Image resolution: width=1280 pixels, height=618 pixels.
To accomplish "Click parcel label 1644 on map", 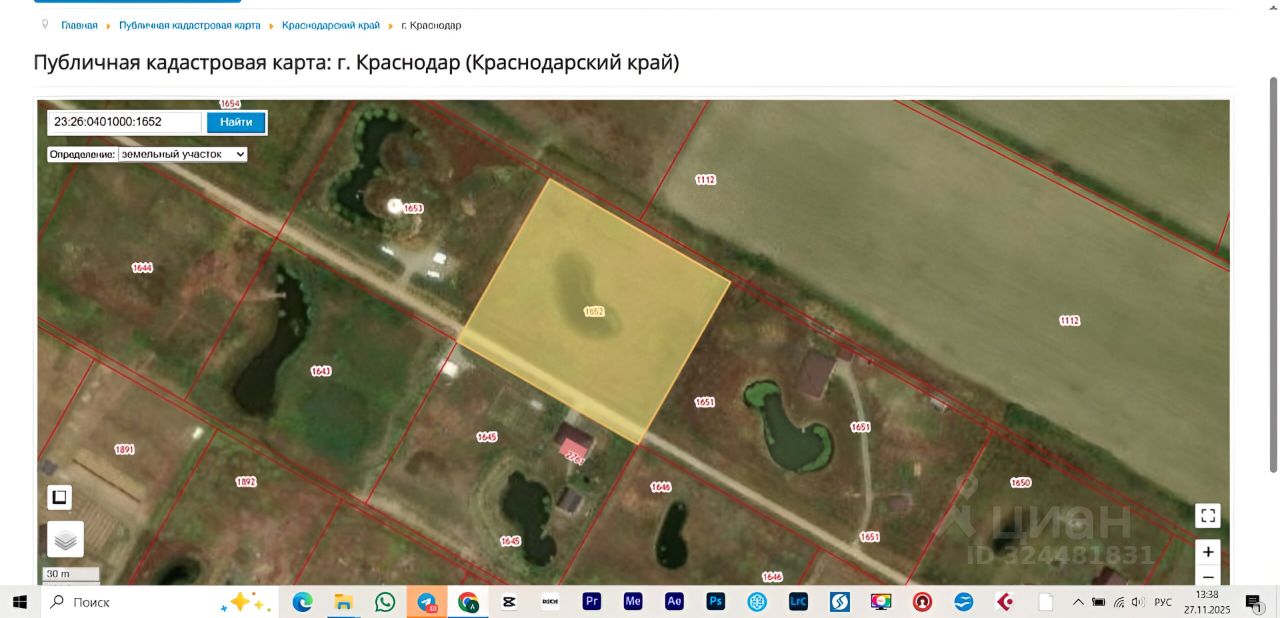I will (x=142, y=268).
